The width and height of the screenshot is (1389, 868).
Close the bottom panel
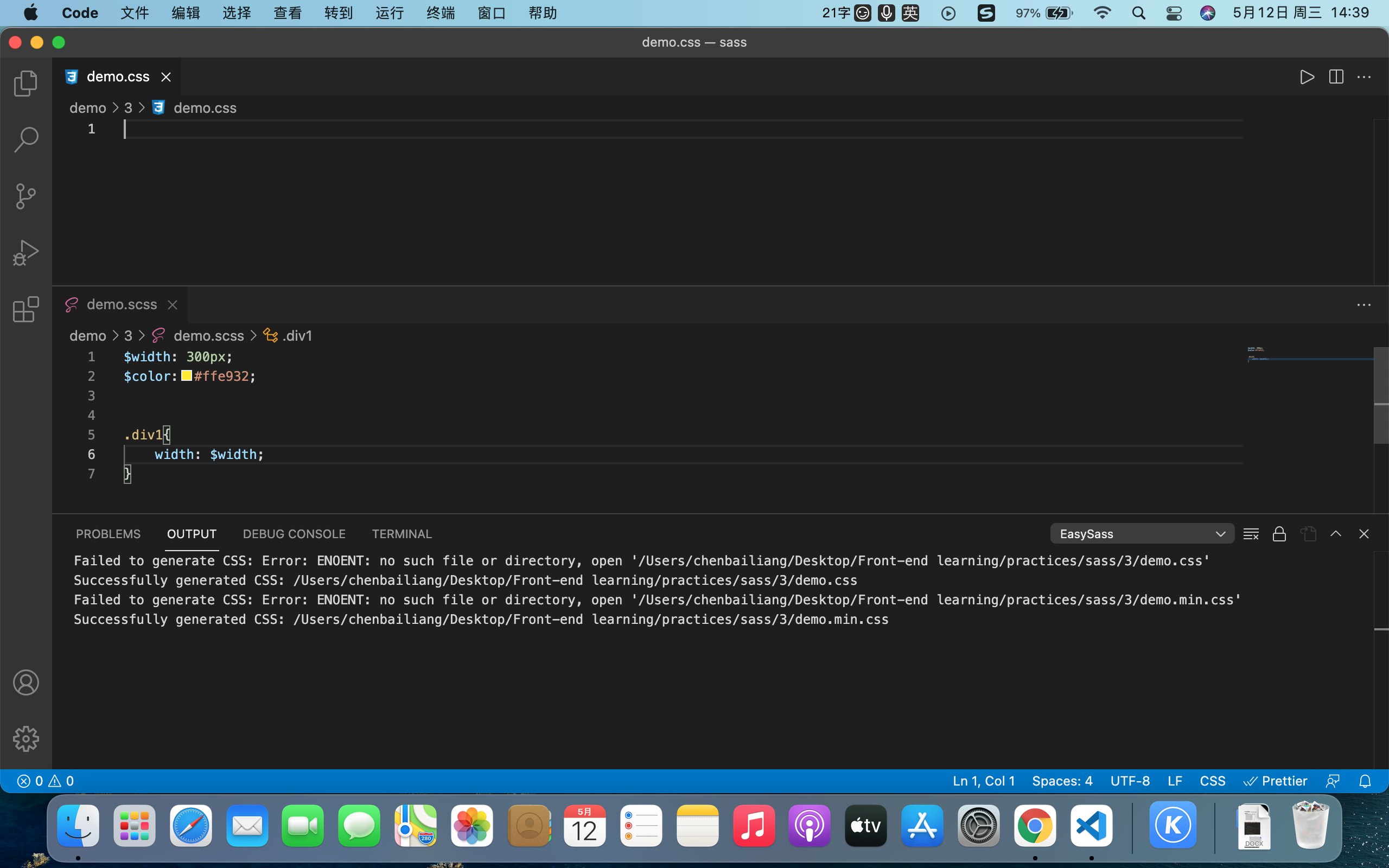(x=1363, y=534)
